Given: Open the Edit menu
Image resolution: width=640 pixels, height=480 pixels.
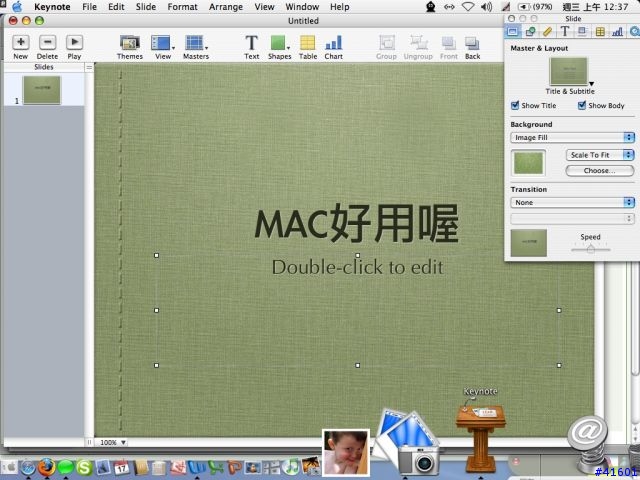Looking at the screenshot, I should click(x=116, y=7).
